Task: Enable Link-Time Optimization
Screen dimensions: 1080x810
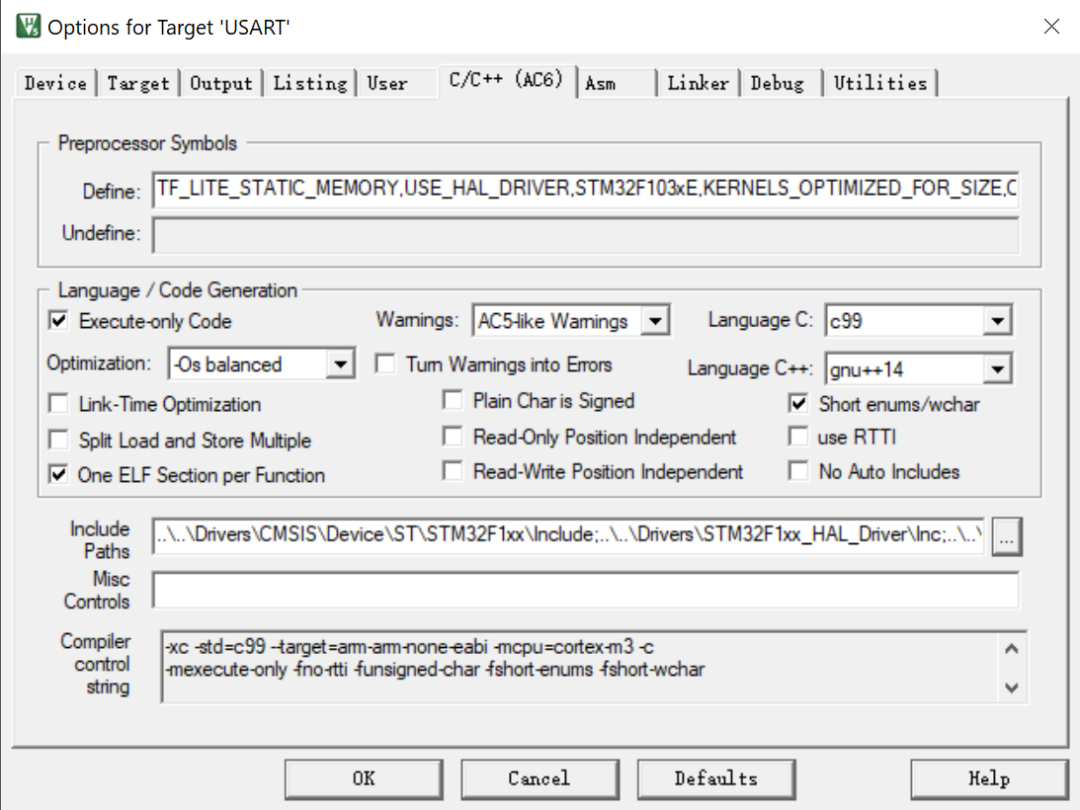Action: point(59,404)
